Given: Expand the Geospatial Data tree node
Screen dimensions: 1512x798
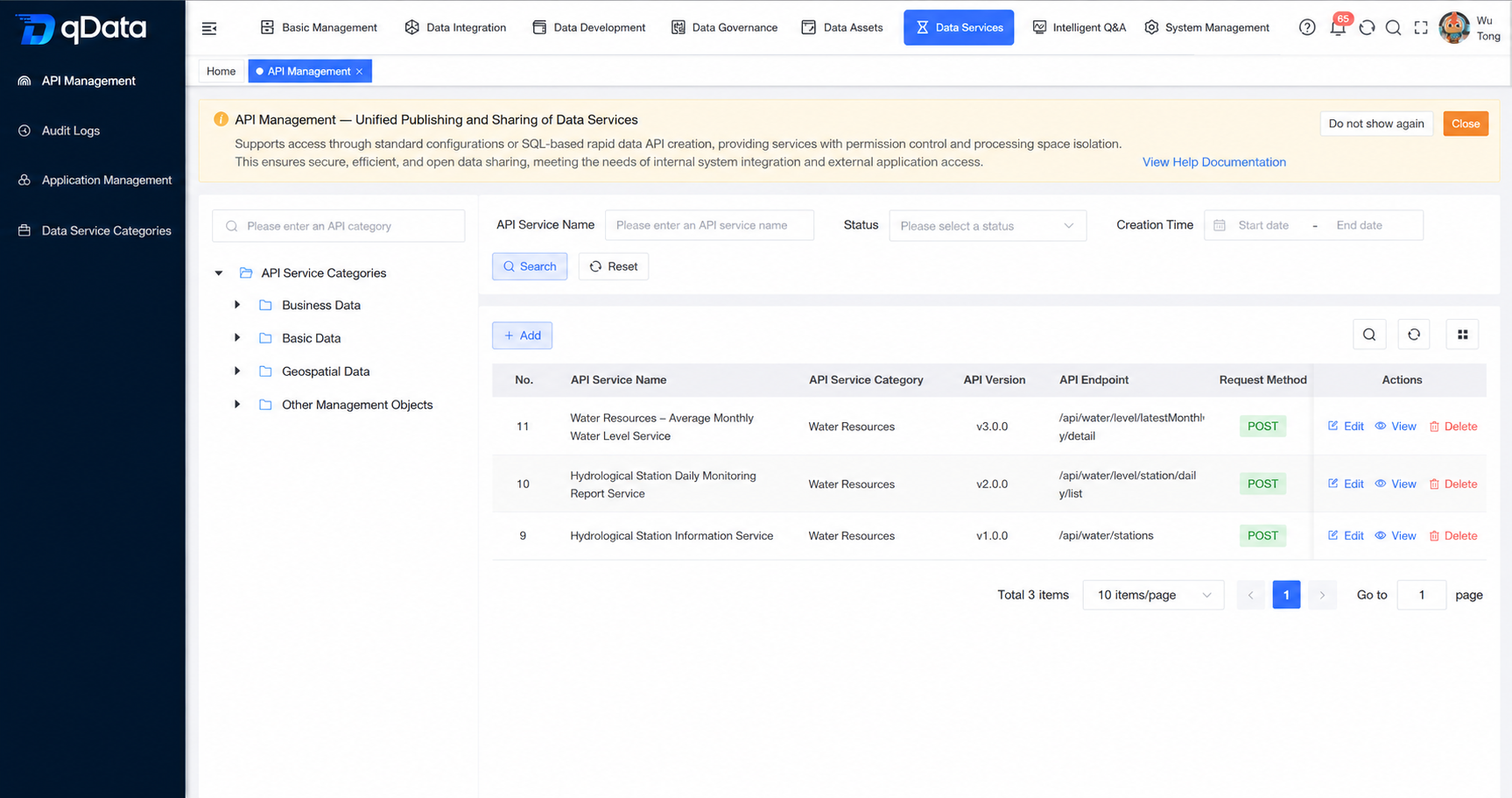Looking at the screenshot, I should click(x=237, y=371).
